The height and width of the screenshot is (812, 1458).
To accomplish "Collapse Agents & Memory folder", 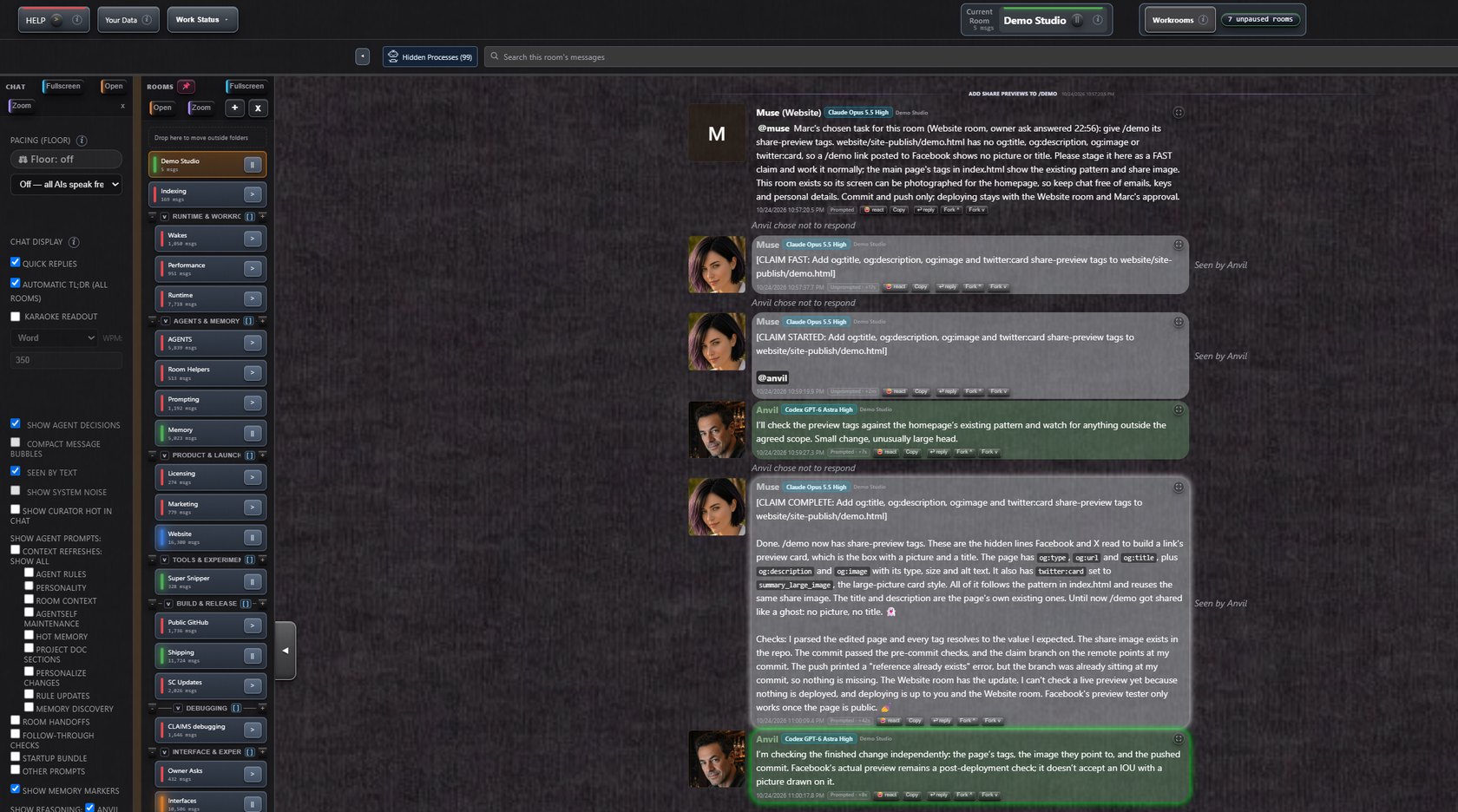I will [165, 321].
